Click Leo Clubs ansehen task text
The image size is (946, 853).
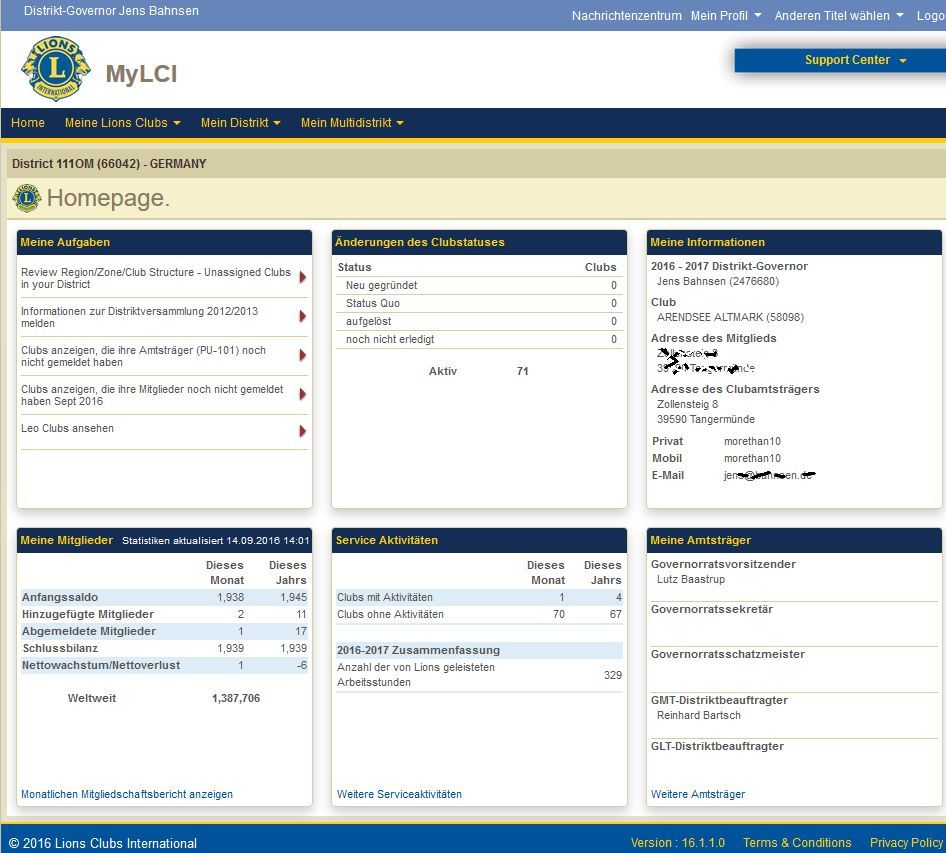coord(68,428)
